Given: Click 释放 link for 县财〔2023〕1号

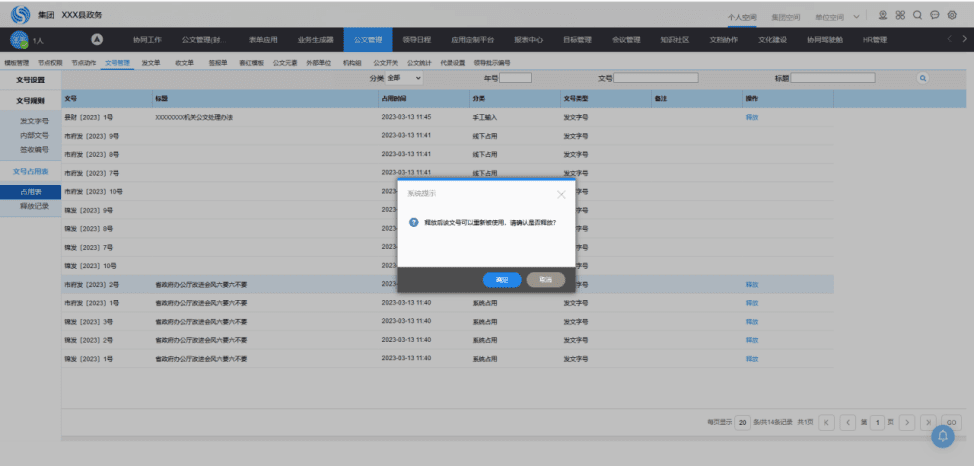Looking at the screenshot, I should point(752,117).
